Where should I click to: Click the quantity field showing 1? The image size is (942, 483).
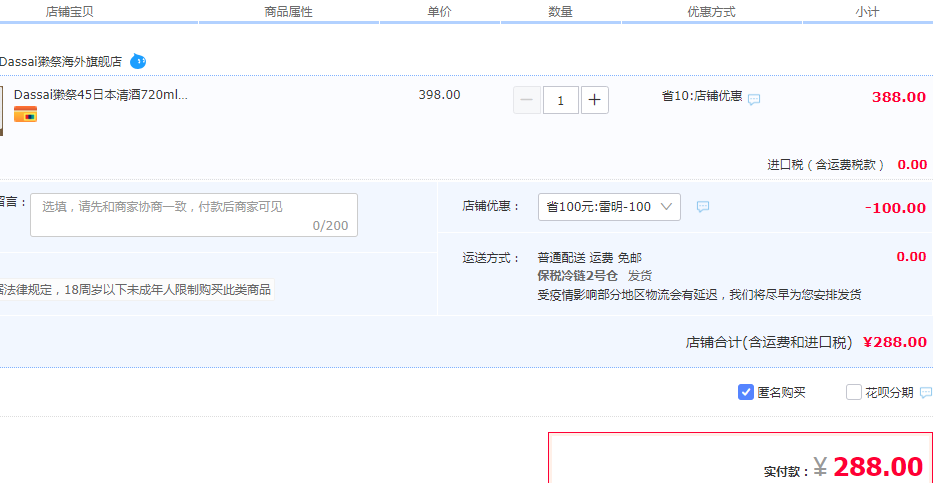click(x=561, y=100)
